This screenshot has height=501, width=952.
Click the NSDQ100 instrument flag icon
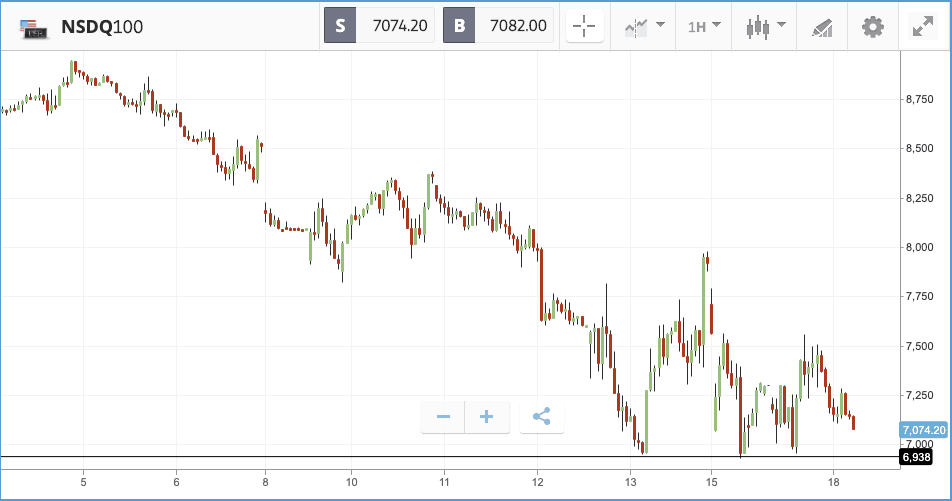(33, 28)
